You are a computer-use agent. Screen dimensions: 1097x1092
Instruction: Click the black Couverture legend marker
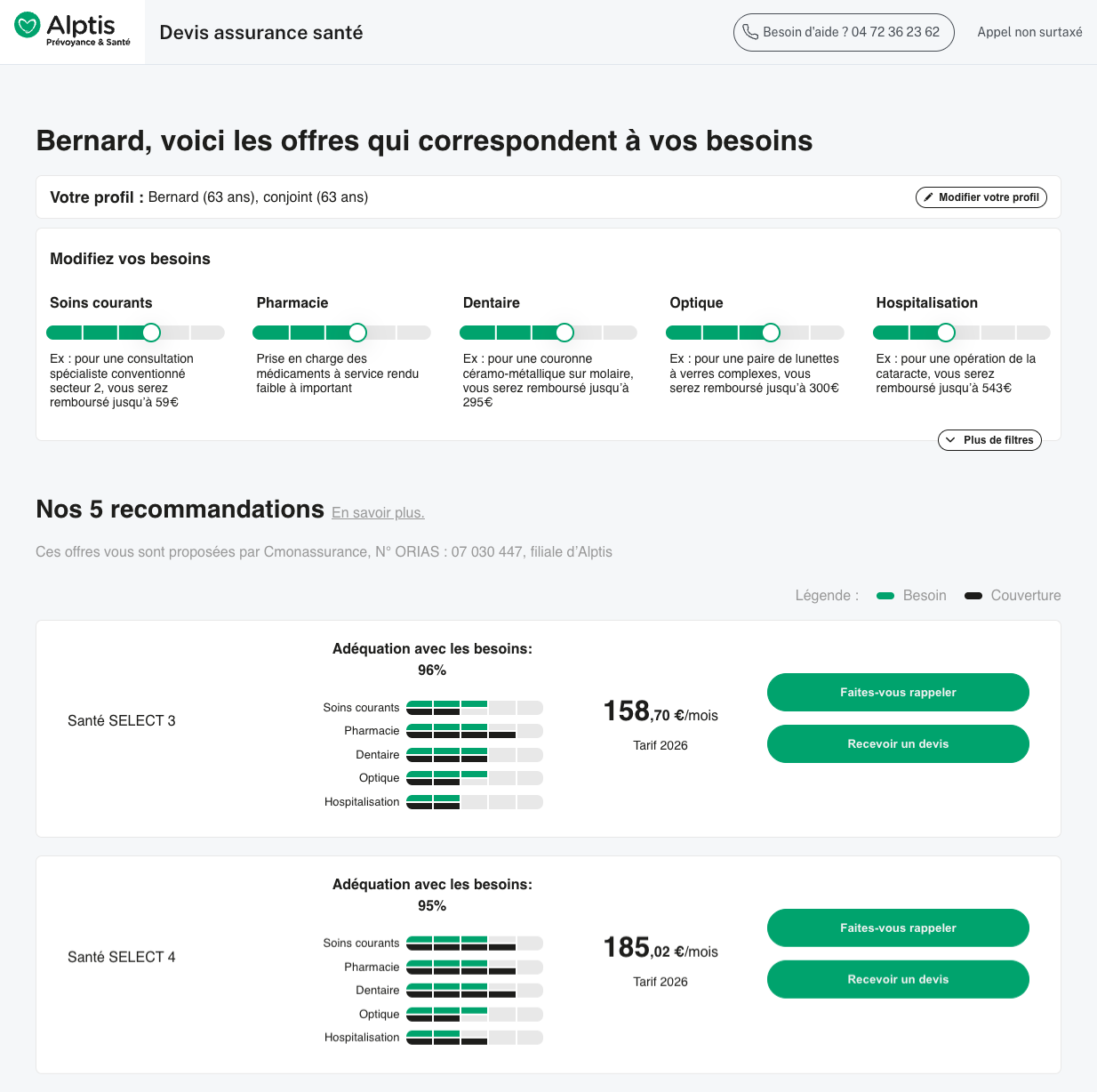pyautogui.click(x=973, y=596)
